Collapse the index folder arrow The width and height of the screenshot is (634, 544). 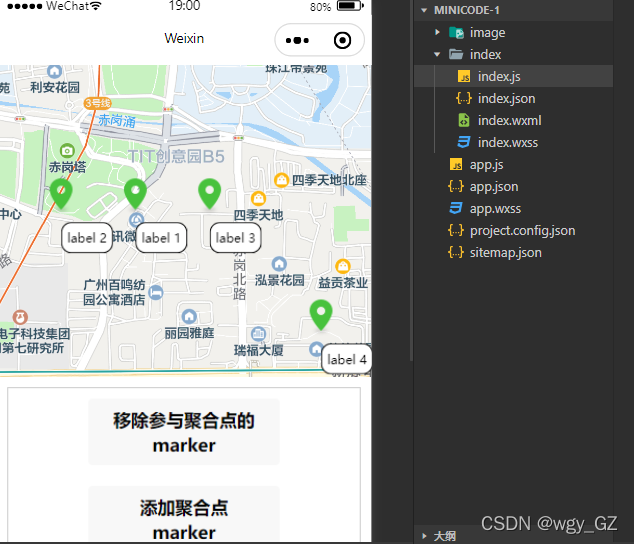(437, 54)
